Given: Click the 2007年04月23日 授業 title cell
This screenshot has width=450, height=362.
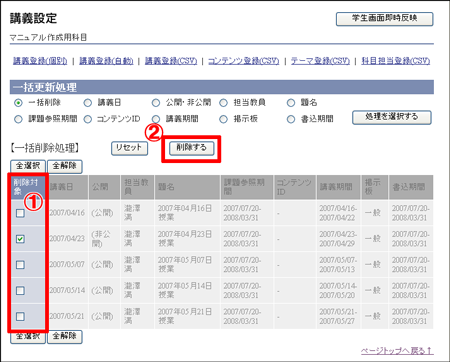Looking at the screenshot, I should [187, 239].
